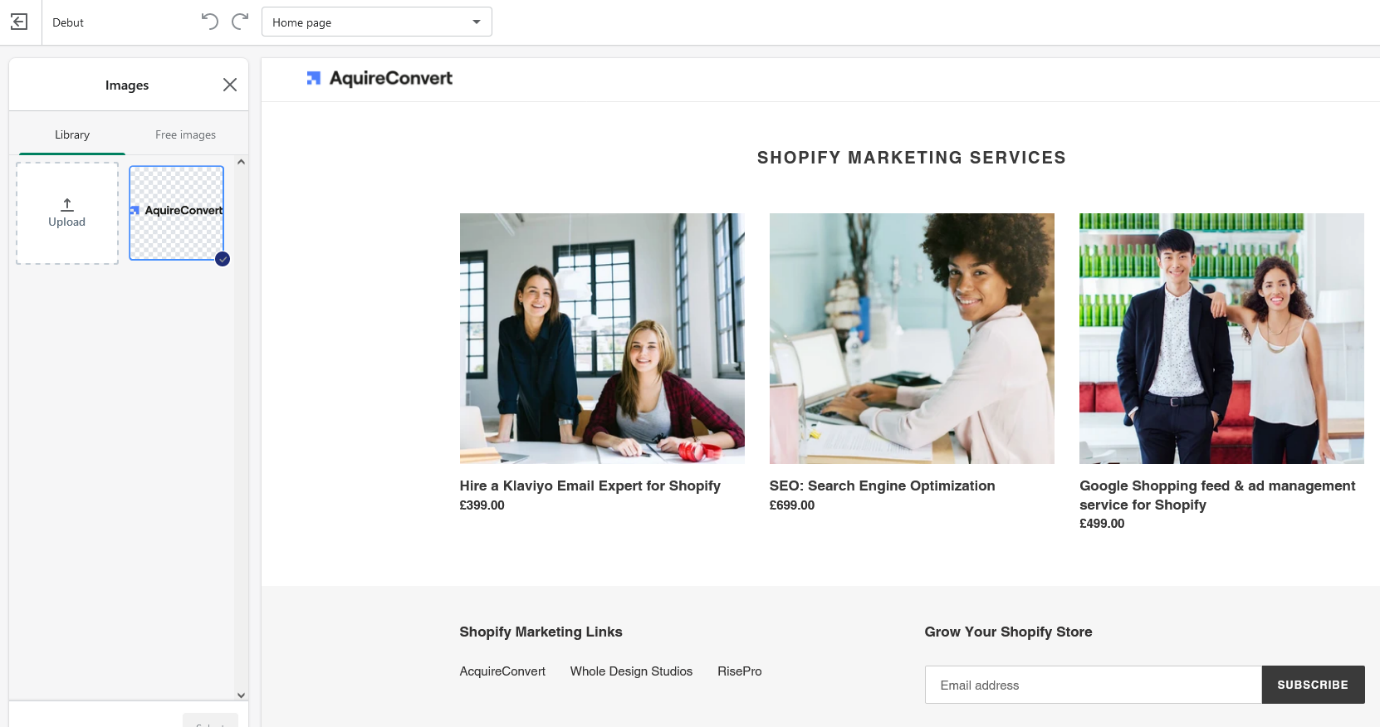The image size is (1380, 727).
Task: Click the redo arrow icon
Action: click(240, 22)
